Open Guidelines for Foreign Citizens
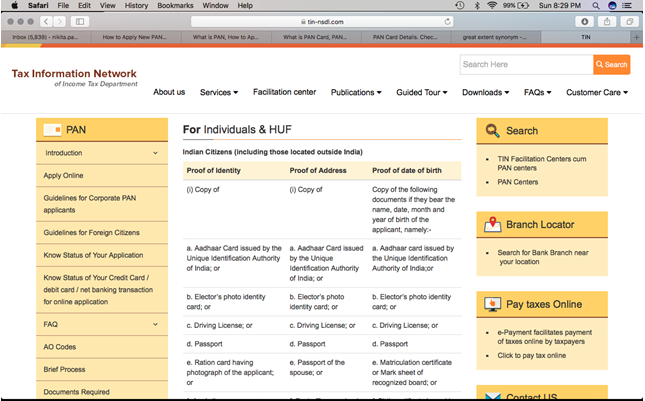645x401 pixels. tap(92, 233)
